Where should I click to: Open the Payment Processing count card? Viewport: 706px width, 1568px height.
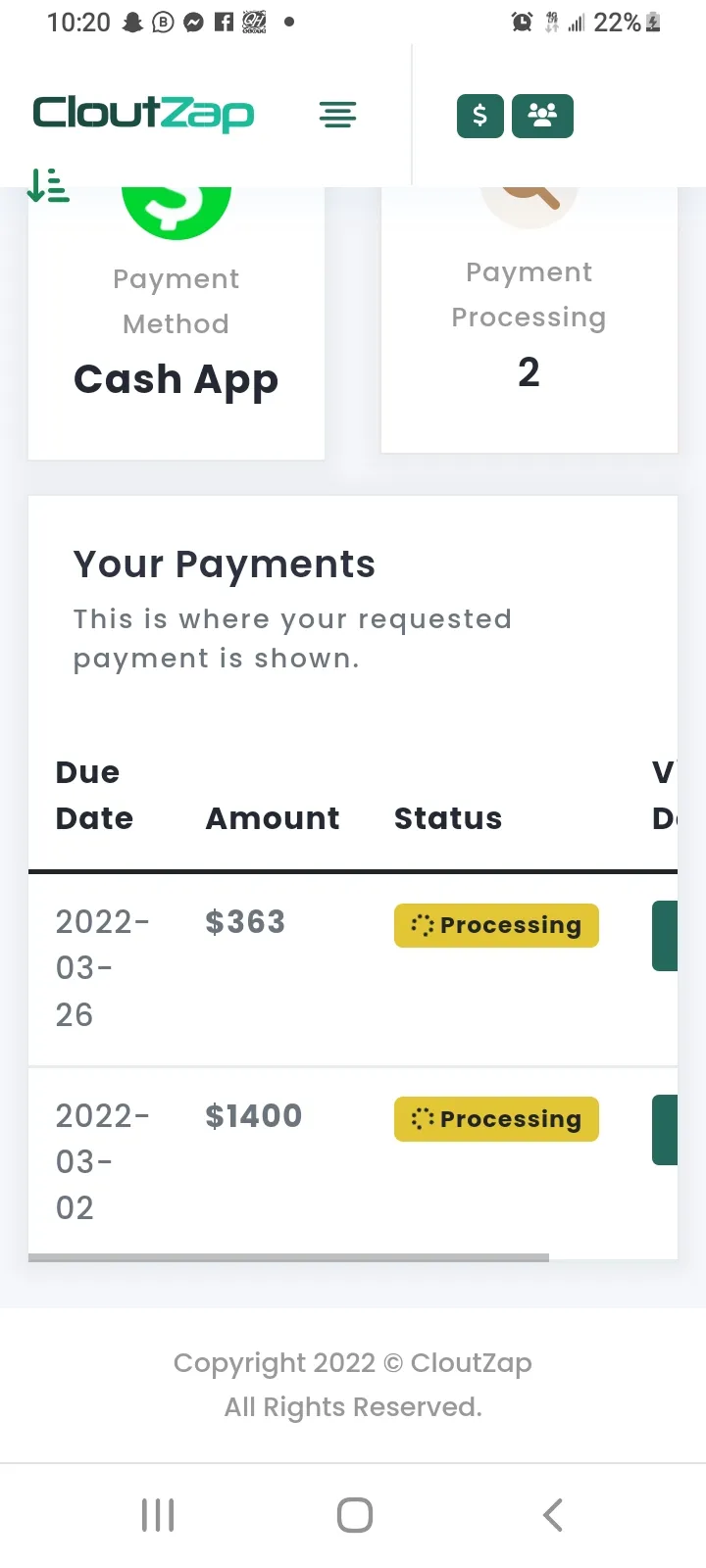[x=529, y=319]
